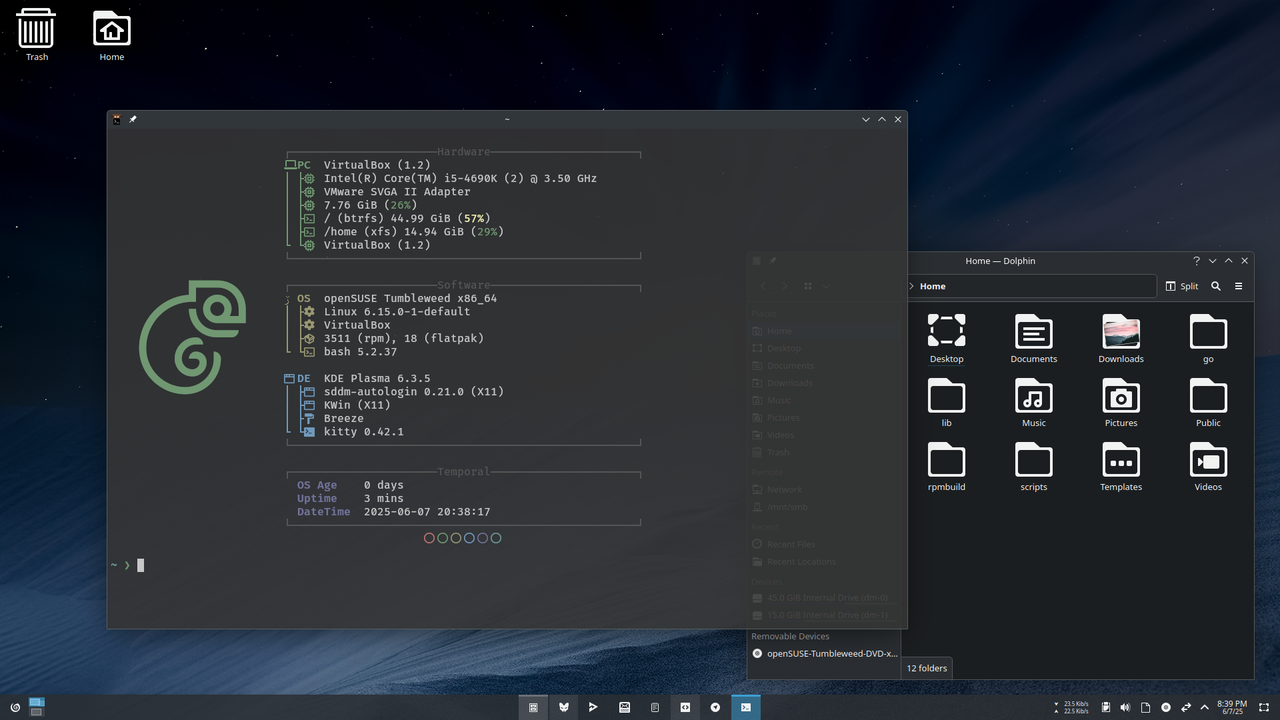Open the volume speaker icon in system tray
Viewport: 1280px width, 720px height.
point(1126,707)
